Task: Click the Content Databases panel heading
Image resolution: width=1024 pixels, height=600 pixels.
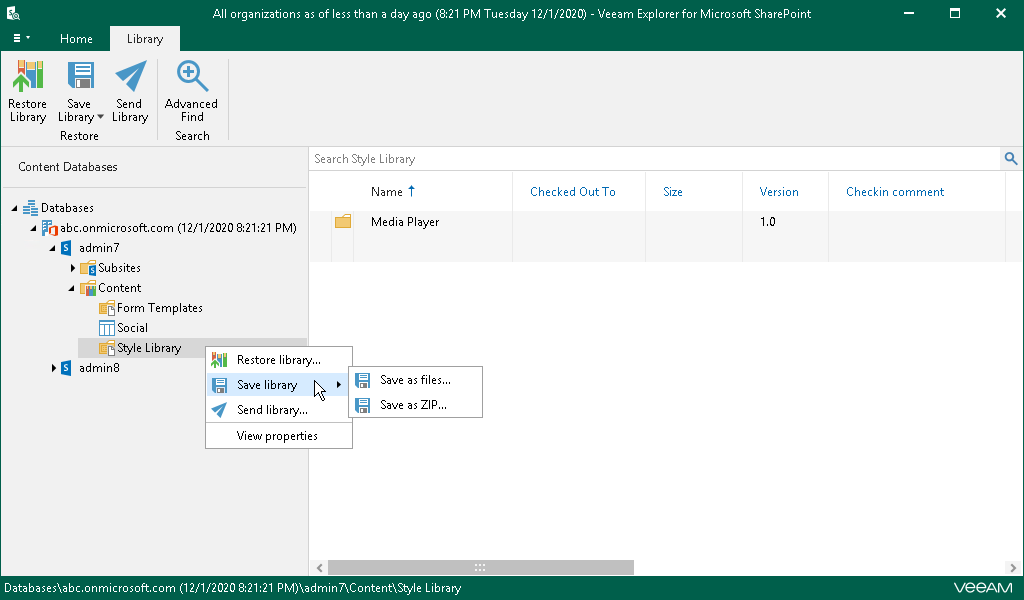Action: (x=68, y=166)
